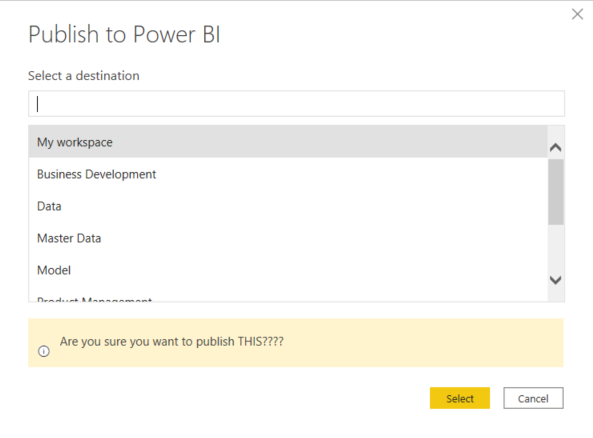The width and height of the screenshot is (593, 438).
Task: Click the scroll down arrow of destination list
Action: coord(556,280)
